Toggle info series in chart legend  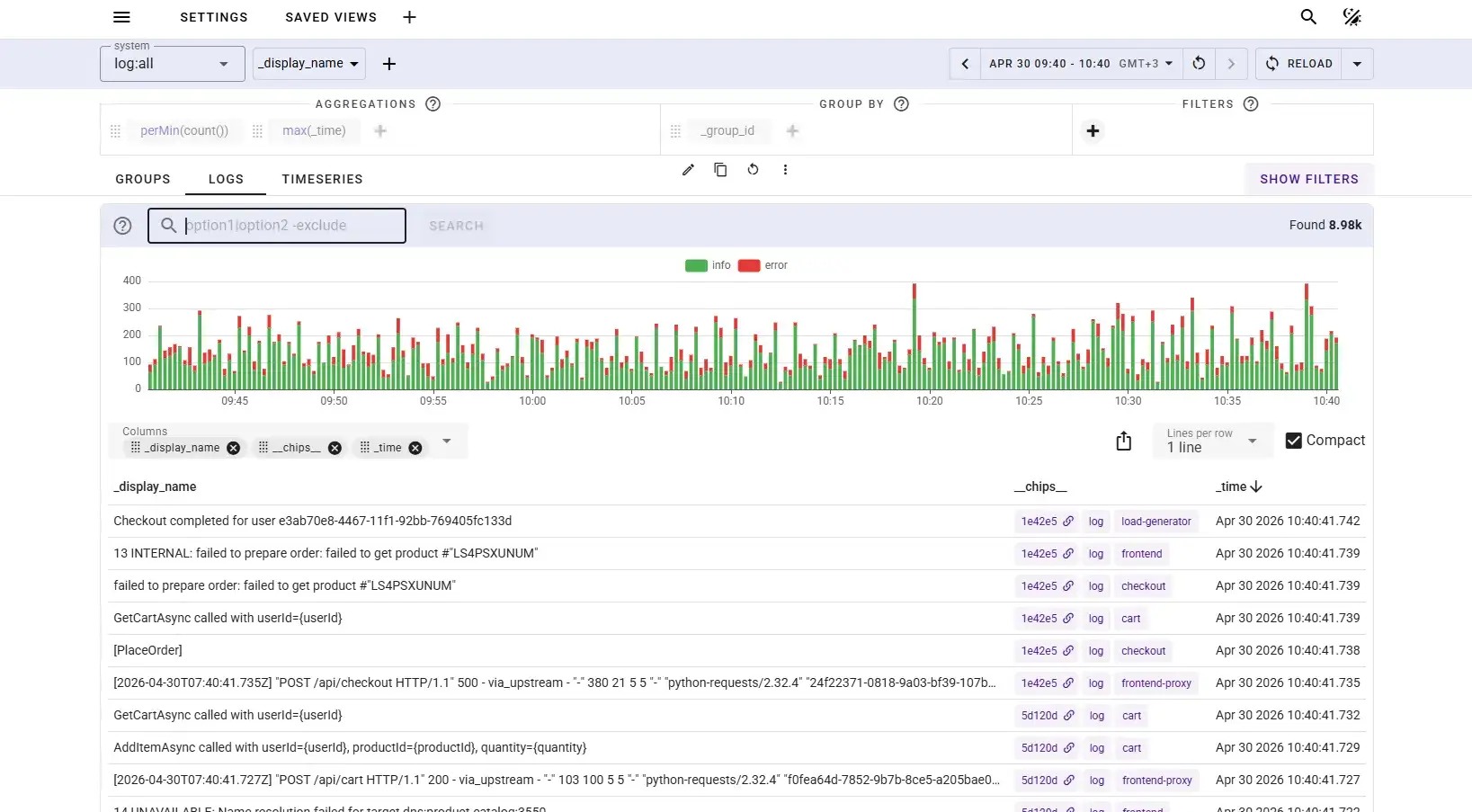tap(708, 265)
